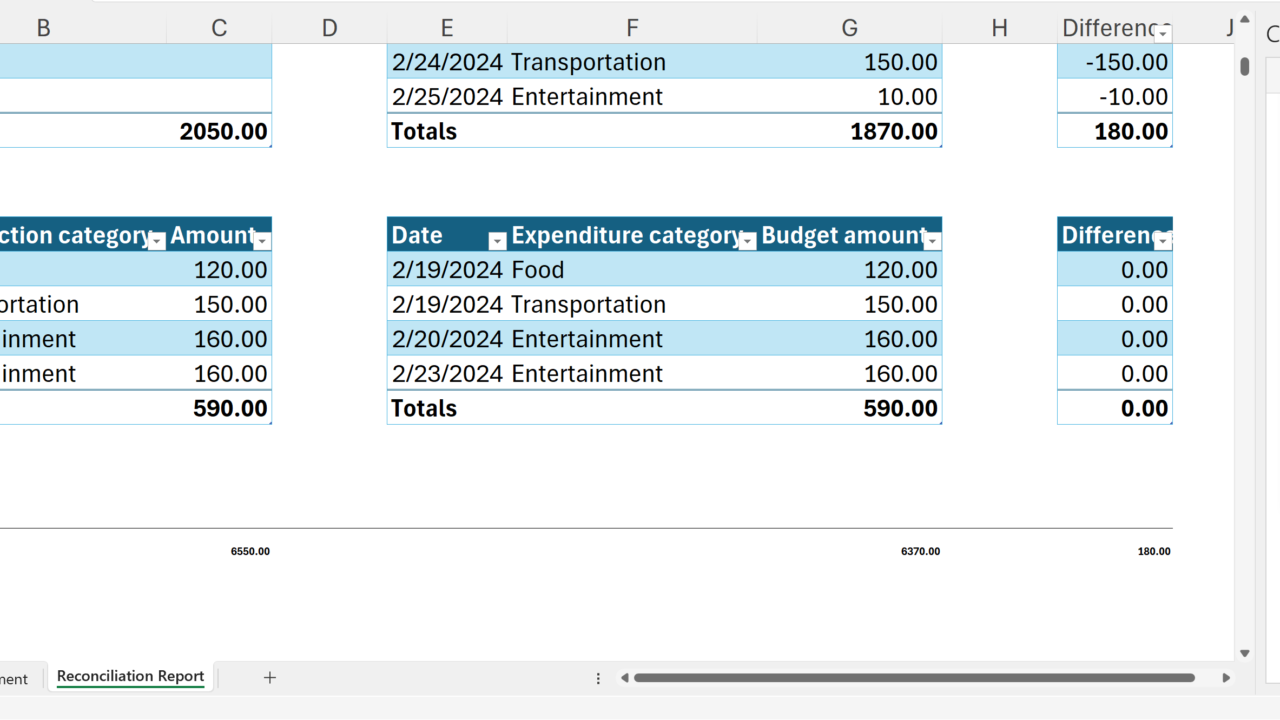Add a new sheet with plus icon
The width and height of the screenshot is (1280, 720).
[269, 677]
